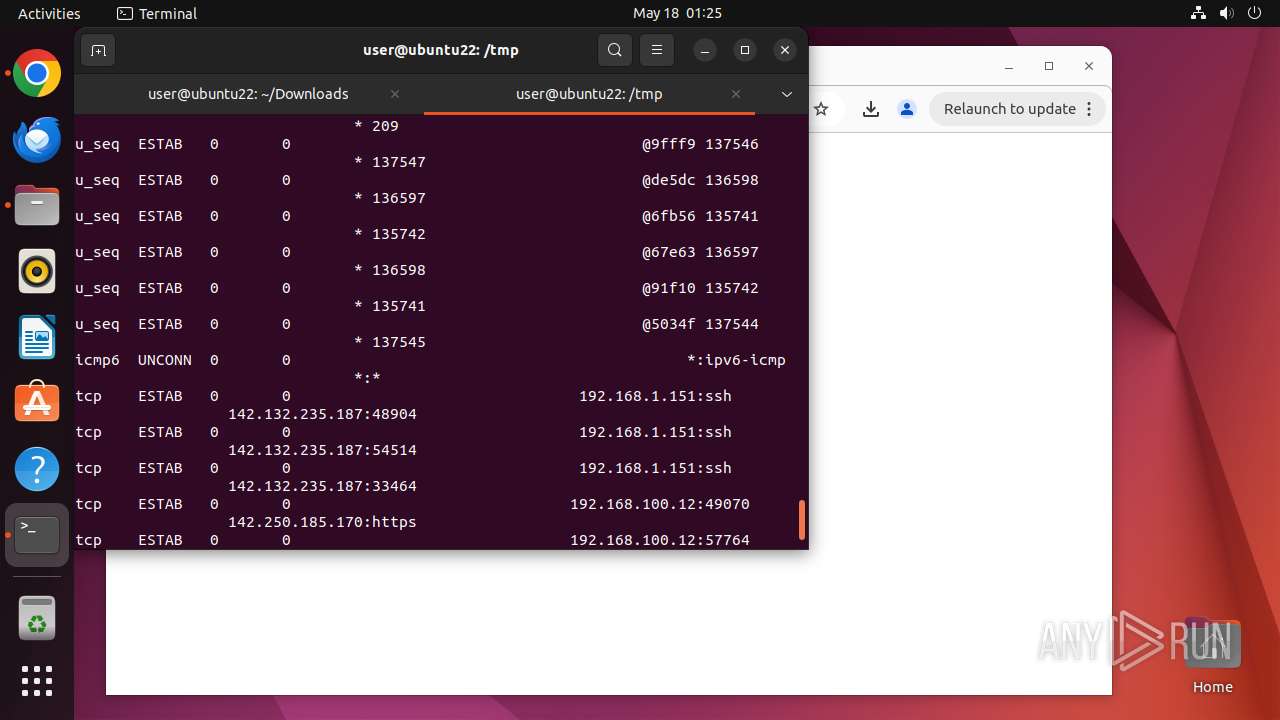
Task: Open the Chrome profile avatar
Action: pyautogui.click(x=906, y=109)
